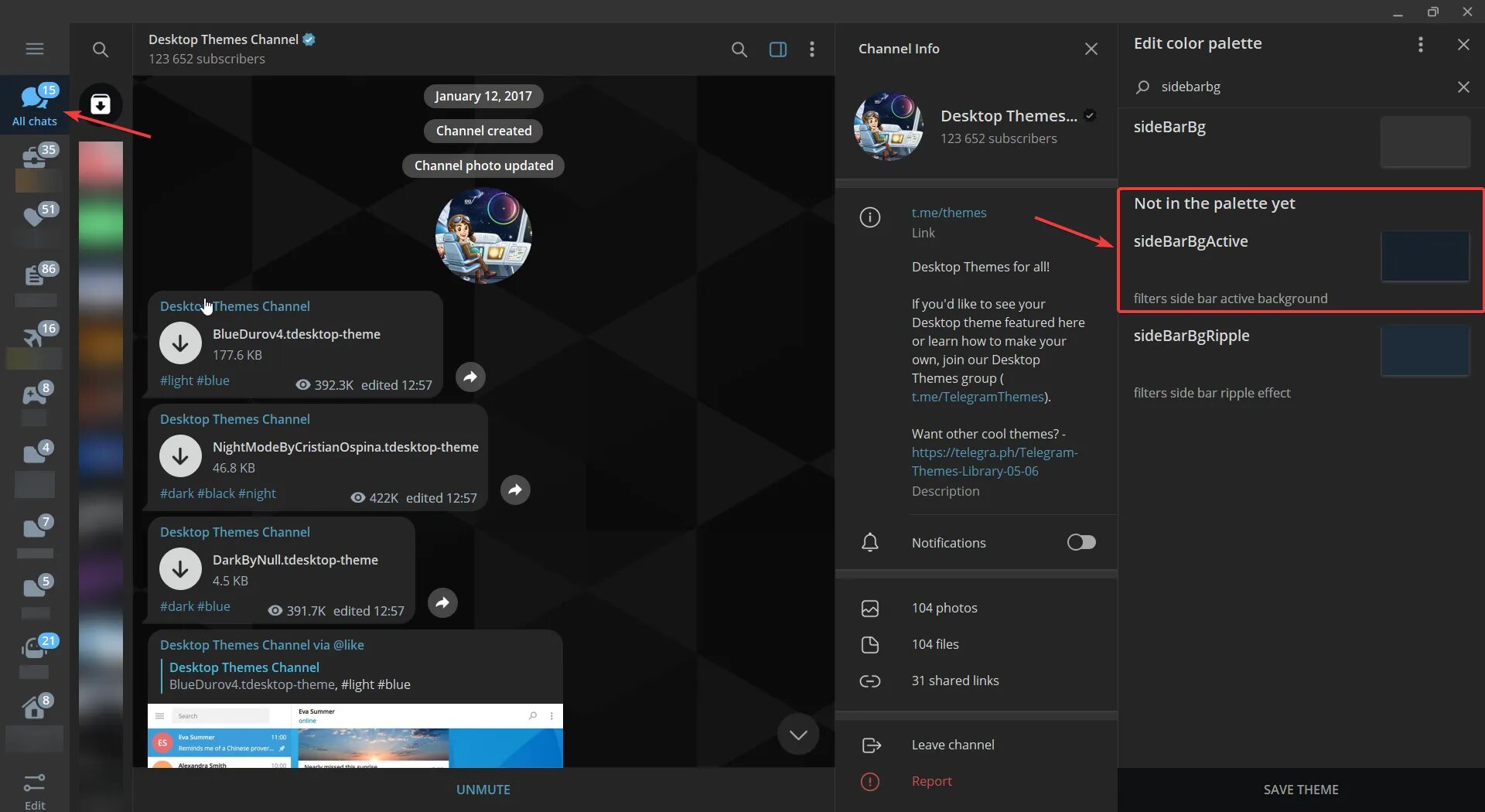Click the #light hashtag
Viewport: 1485px width, 812px height.
176,380
